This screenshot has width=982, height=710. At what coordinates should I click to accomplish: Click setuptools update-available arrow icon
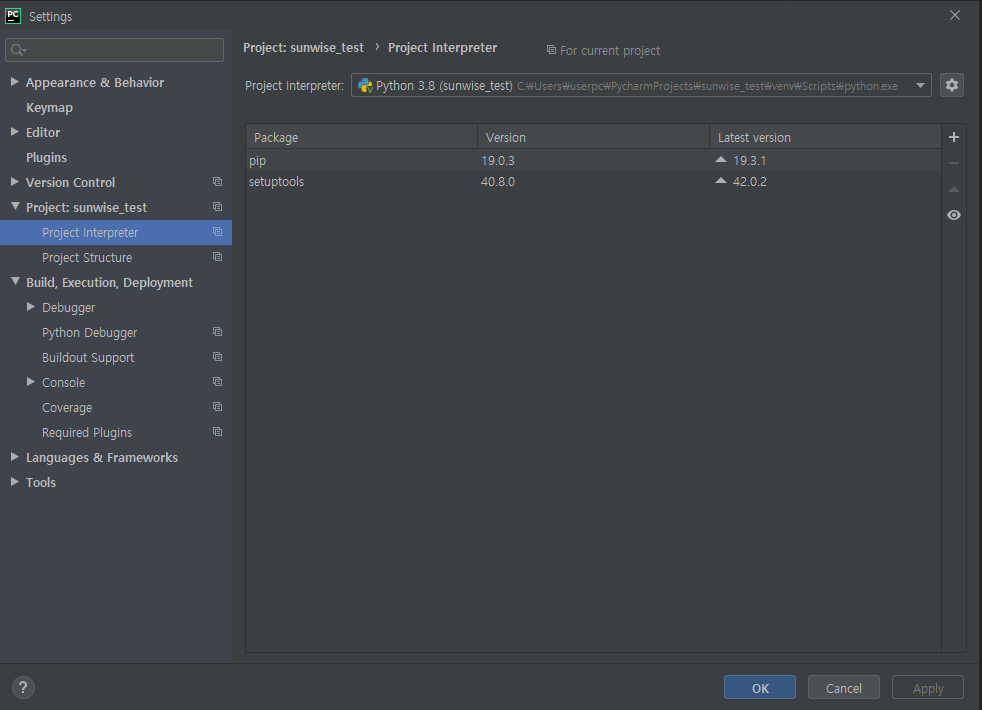(721, 180)
